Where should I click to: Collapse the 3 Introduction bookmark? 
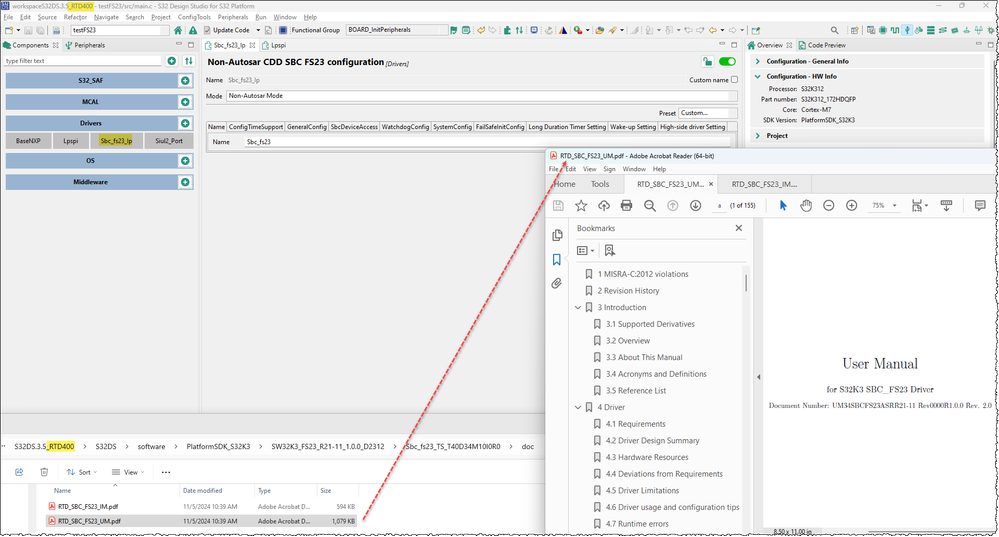tap(578, 308)
